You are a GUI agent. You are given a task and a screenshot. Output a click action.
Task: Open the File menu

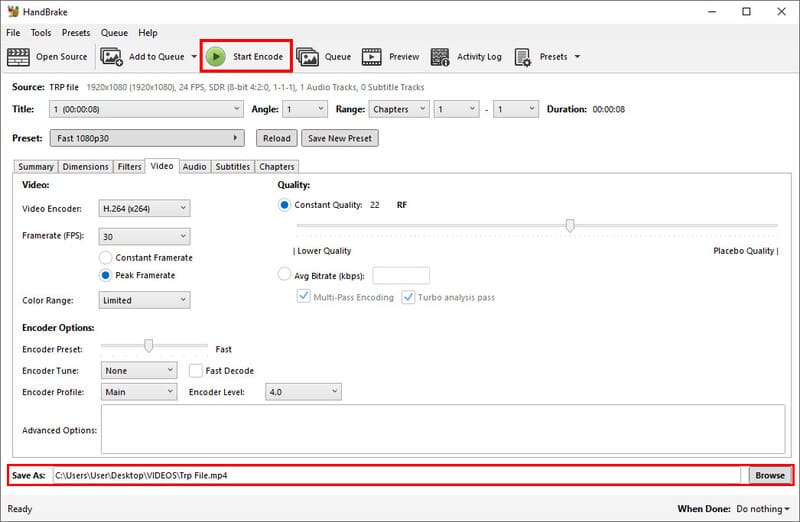pos(13,33)
